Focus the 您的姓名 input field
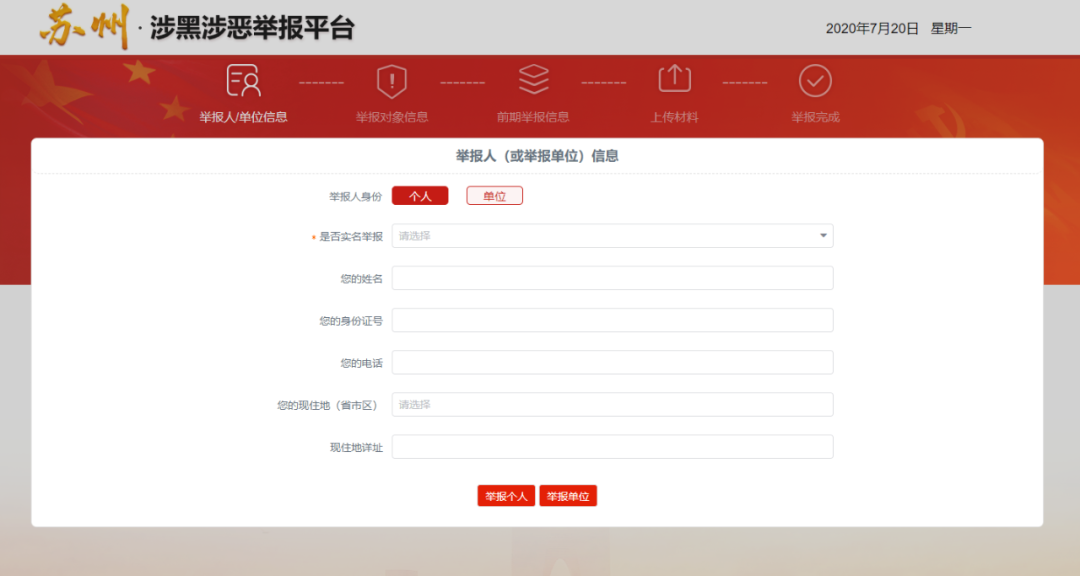The height and width of the screenshot is (576, 1080). pos(612,278)
